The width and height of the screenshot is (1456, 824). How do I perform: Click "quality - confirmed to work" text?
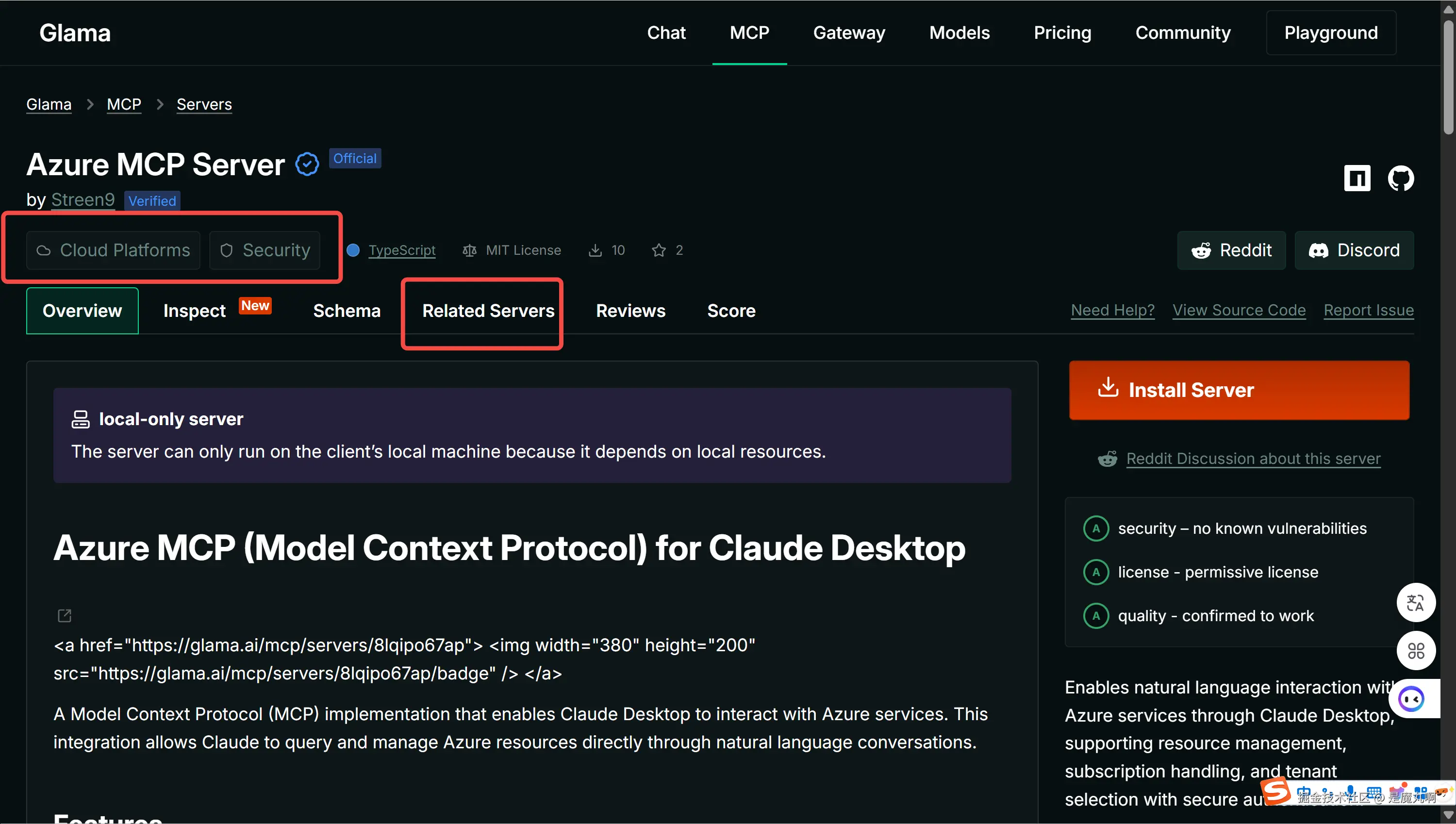tap(1215, 616)
